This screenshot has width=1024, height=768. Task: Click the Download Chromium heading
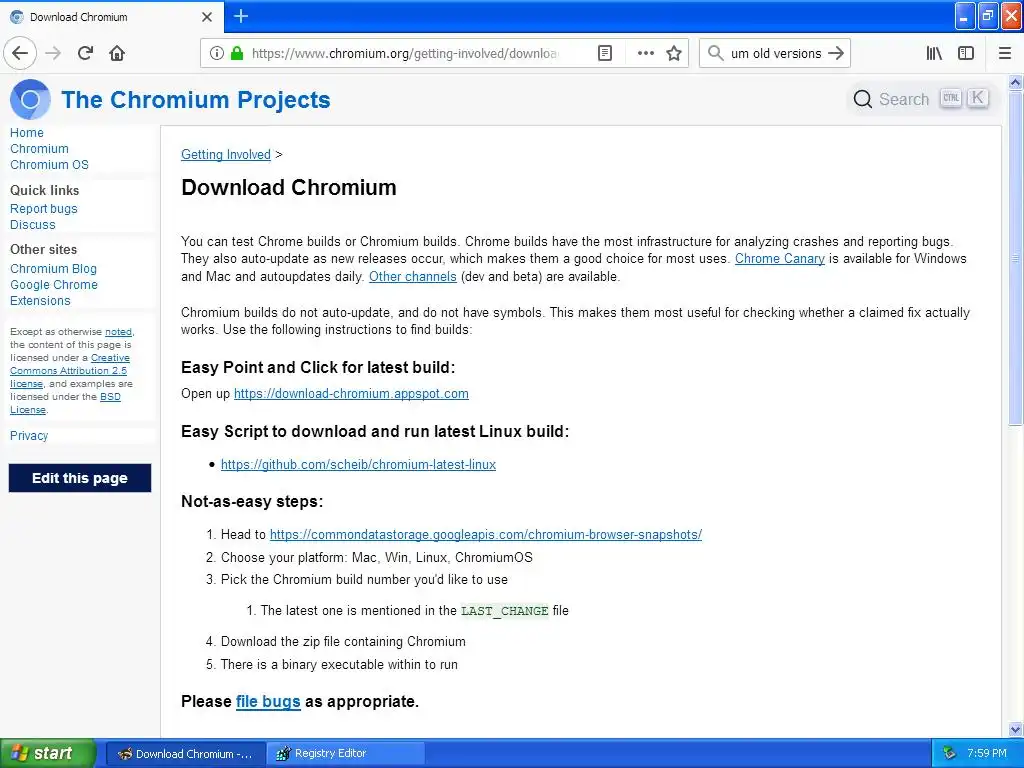click(x=289, y=187)
